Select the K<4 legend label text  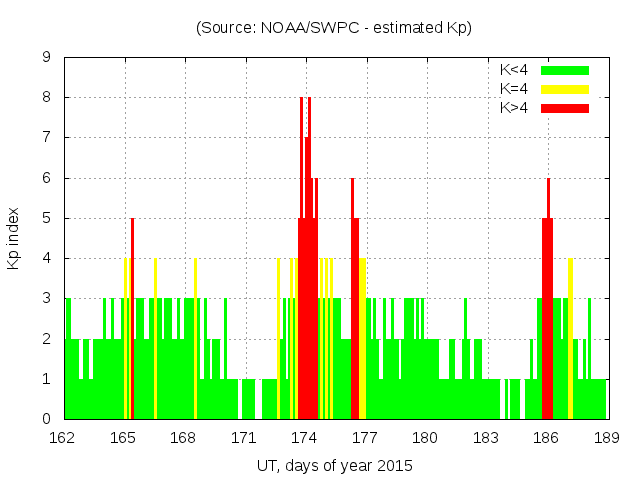click(516, 70)
